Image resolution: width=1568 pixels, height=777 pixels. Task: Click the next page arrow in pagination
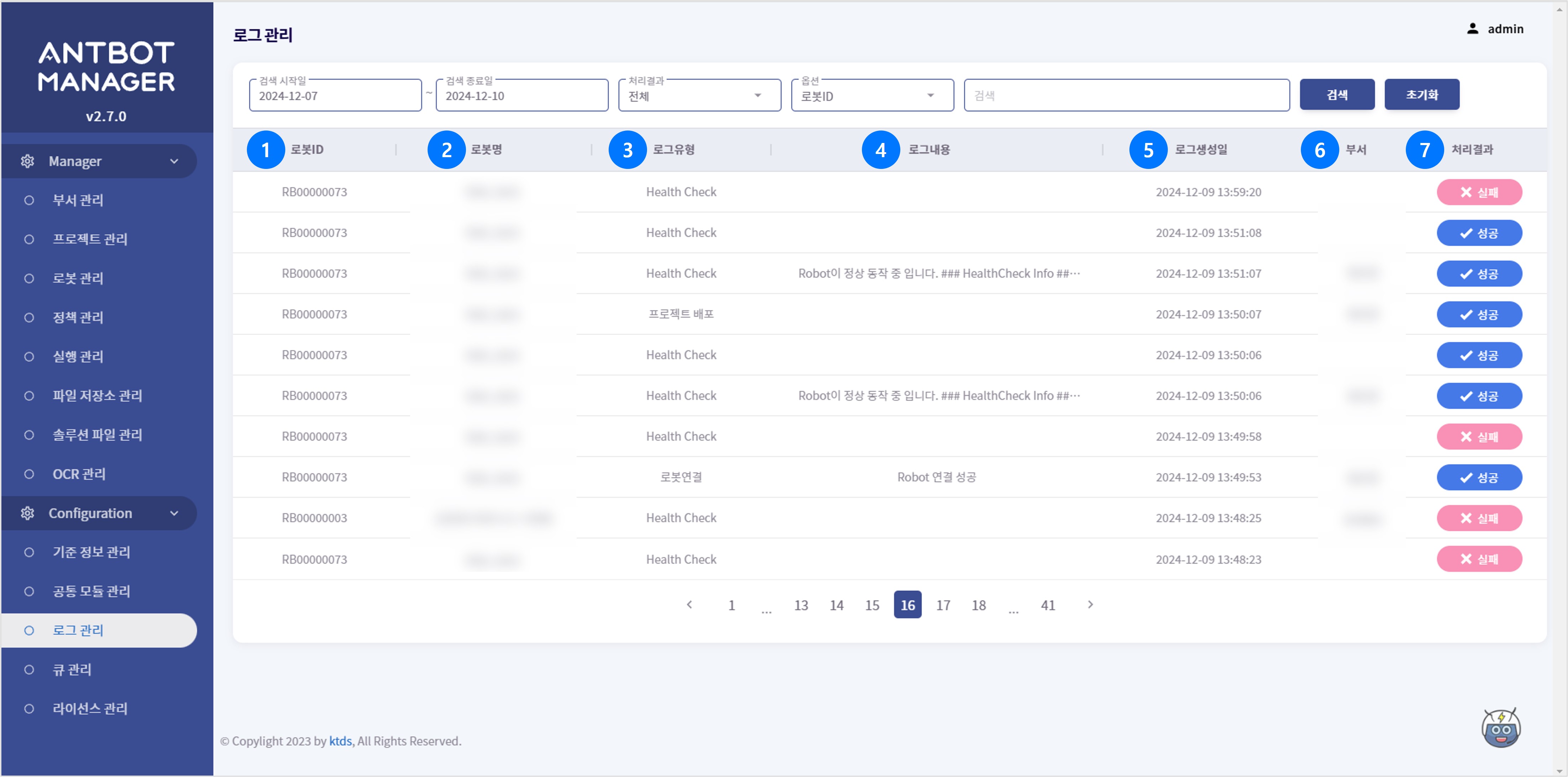1090,605
